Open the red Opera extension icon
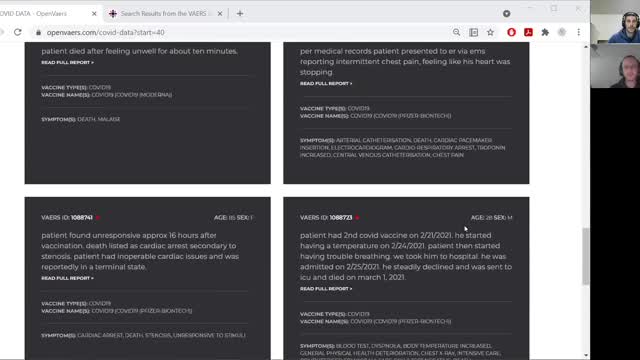Image resolution: width=640 pixels, height=360 pixels. (511, 32)
